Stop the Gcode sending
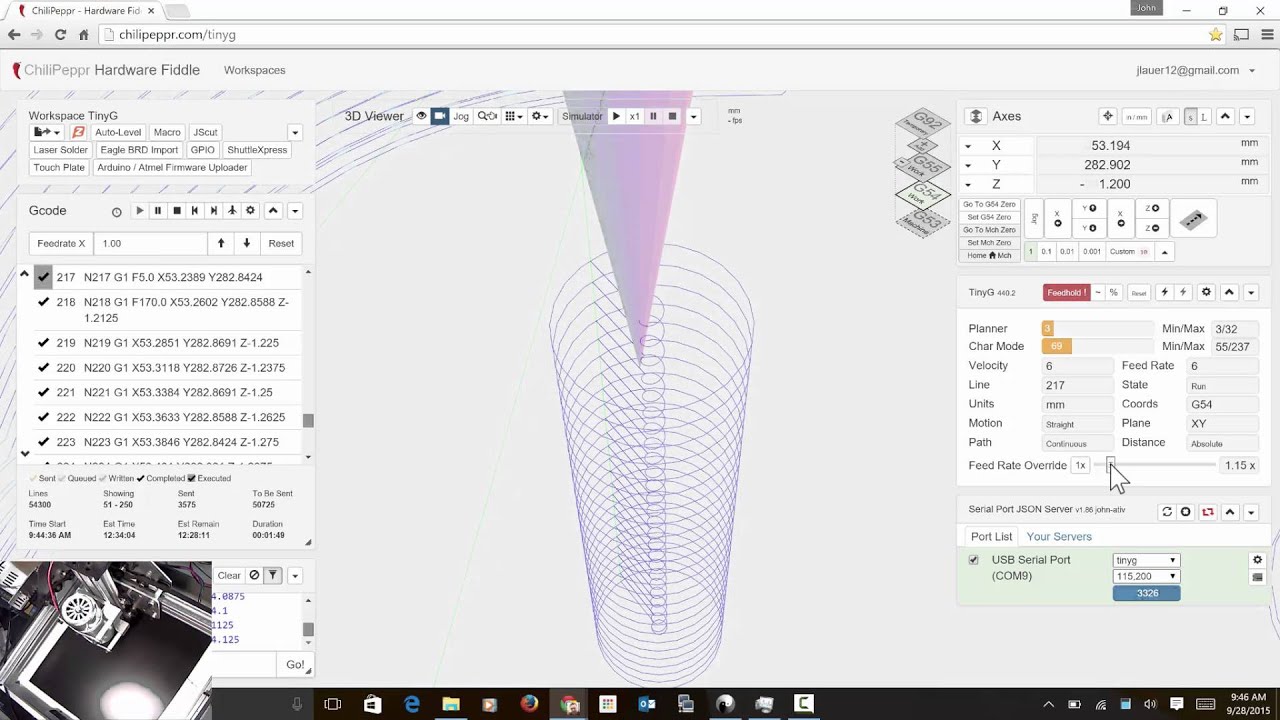Screen dimensions: 1280x720 click(176, 211)
